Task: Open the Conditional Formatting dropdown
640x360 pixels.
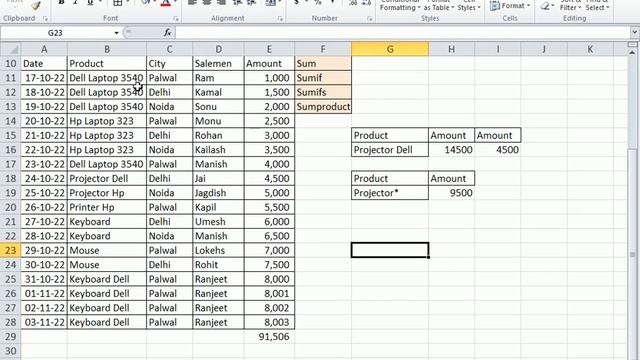Action: tap(400, 5)
